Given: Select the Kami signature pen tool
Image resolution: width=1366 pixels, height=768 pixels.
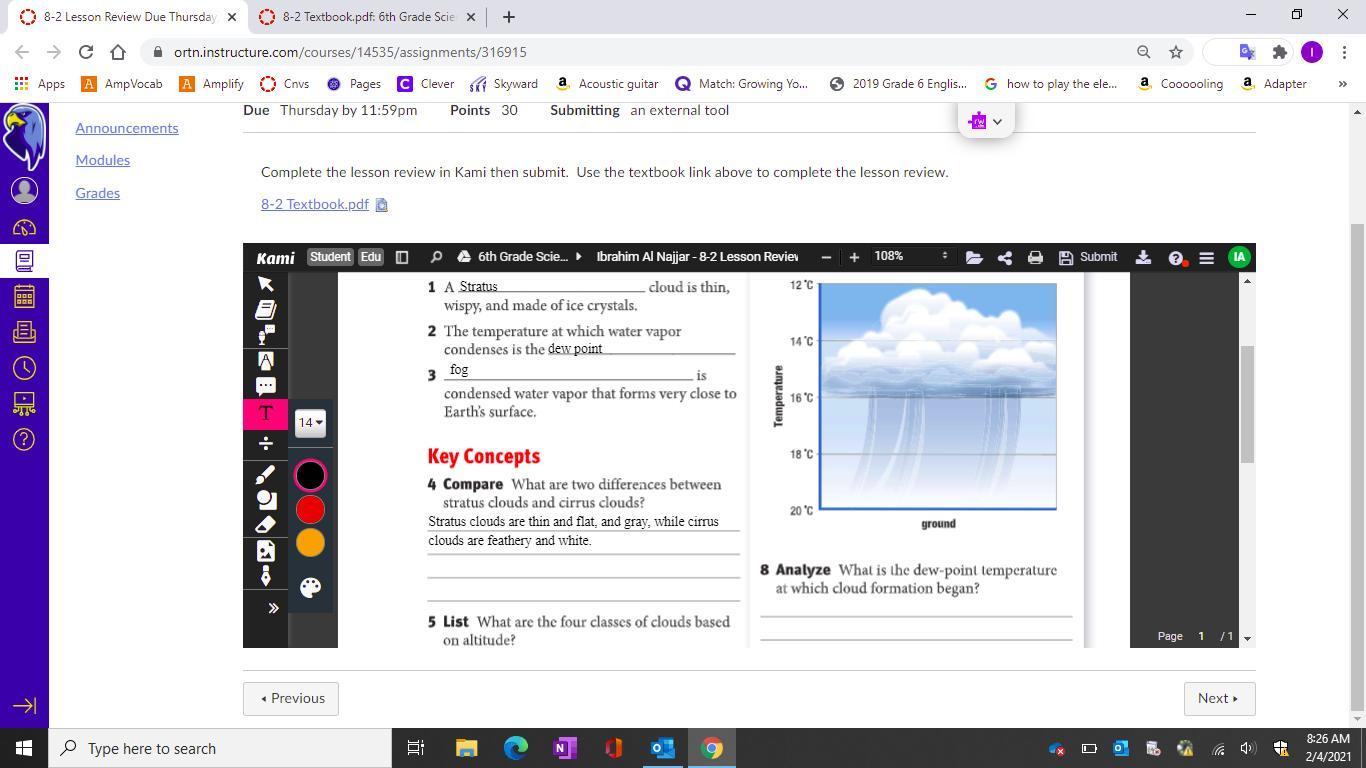Looking at the screenshot, I should click(265, 575).
